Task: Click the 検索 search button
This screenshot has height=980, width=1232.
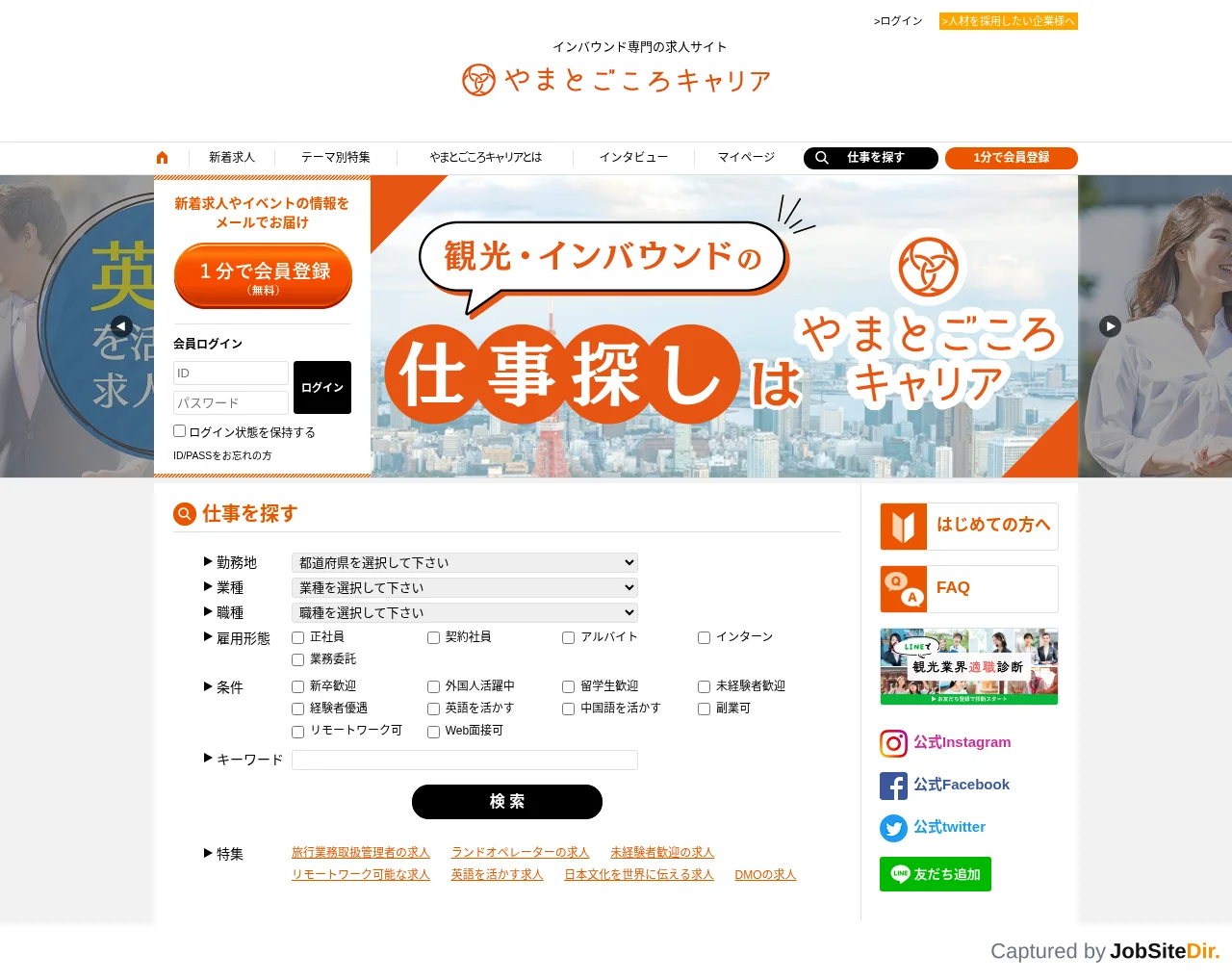Action: [x=507, y=802]
